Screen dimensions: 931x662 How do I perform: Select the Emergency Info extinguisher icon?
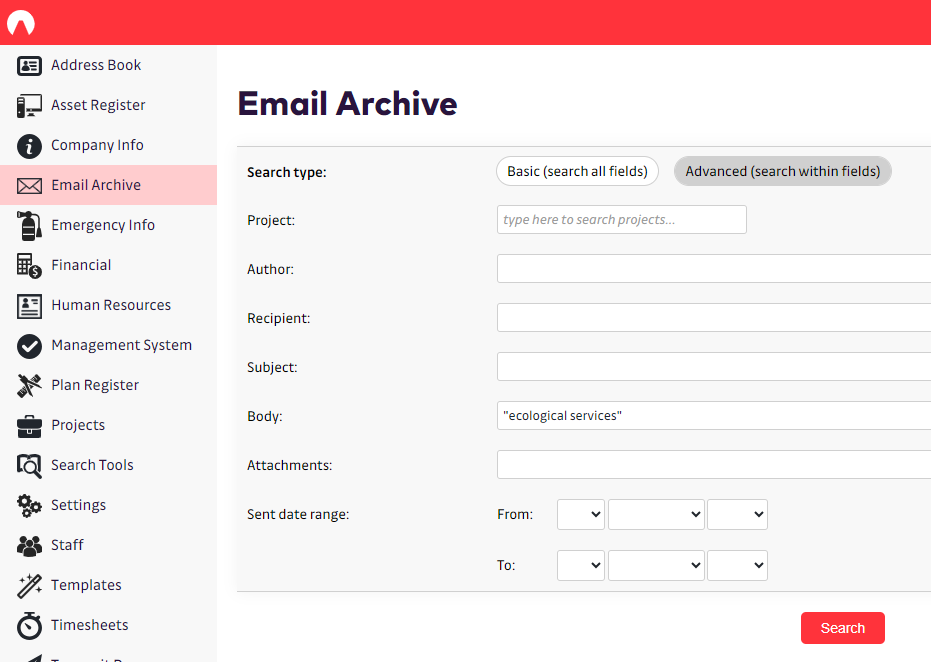(29, 225)
